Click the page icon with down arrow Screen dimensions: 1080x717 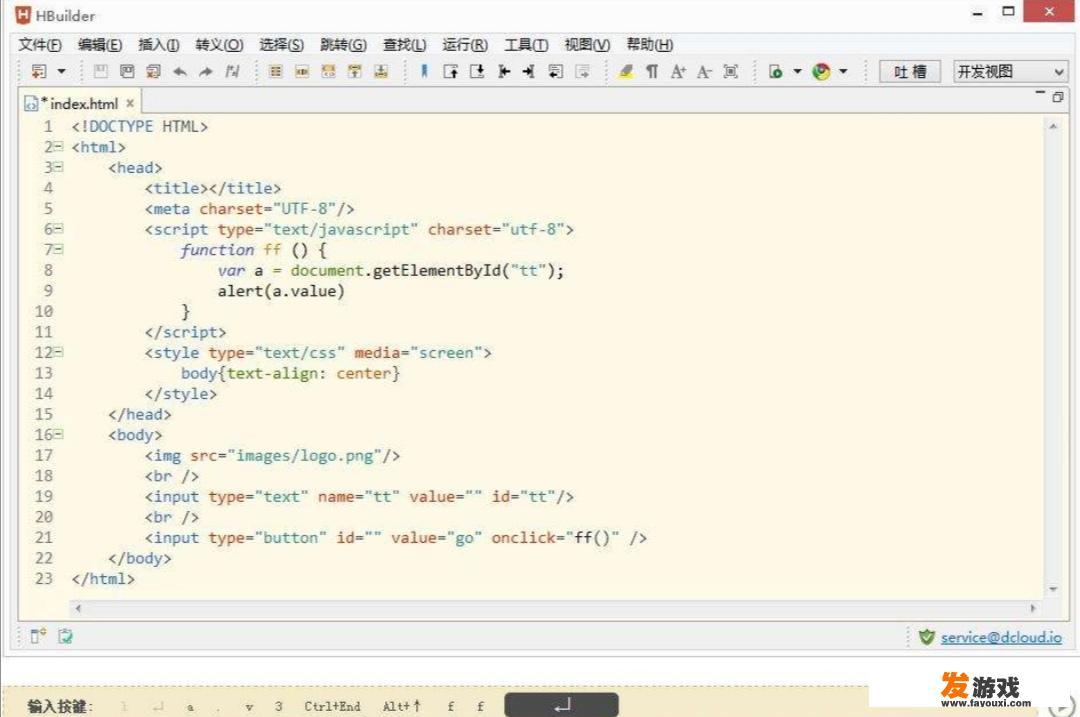coord(477,71)
